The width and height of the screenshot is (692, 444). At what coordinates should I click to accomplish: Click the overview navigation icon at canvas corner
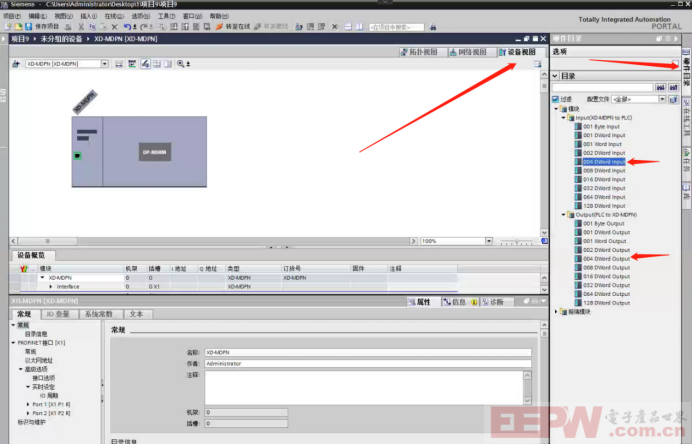click(544, 241)
